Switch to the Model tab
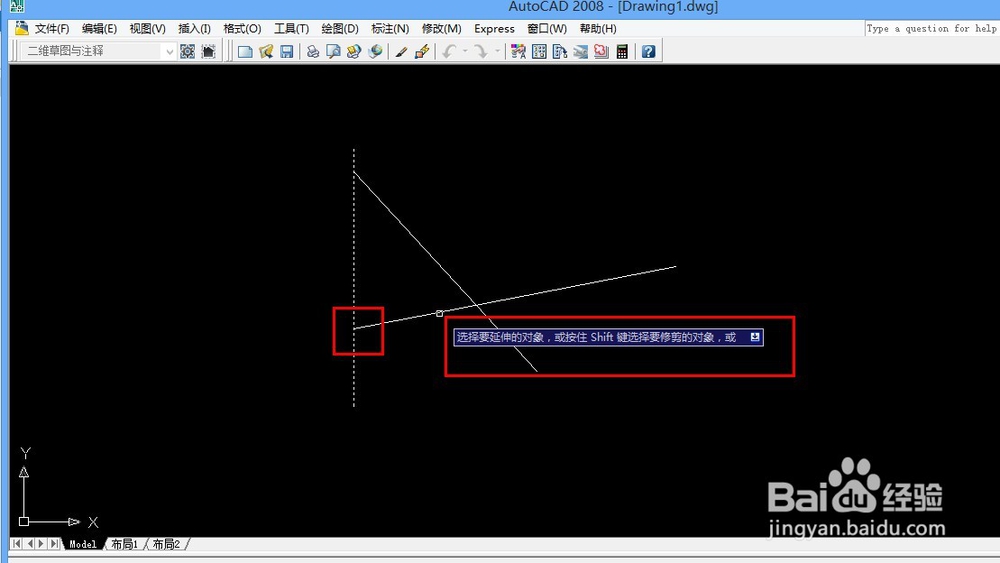 tap(83, 544)
